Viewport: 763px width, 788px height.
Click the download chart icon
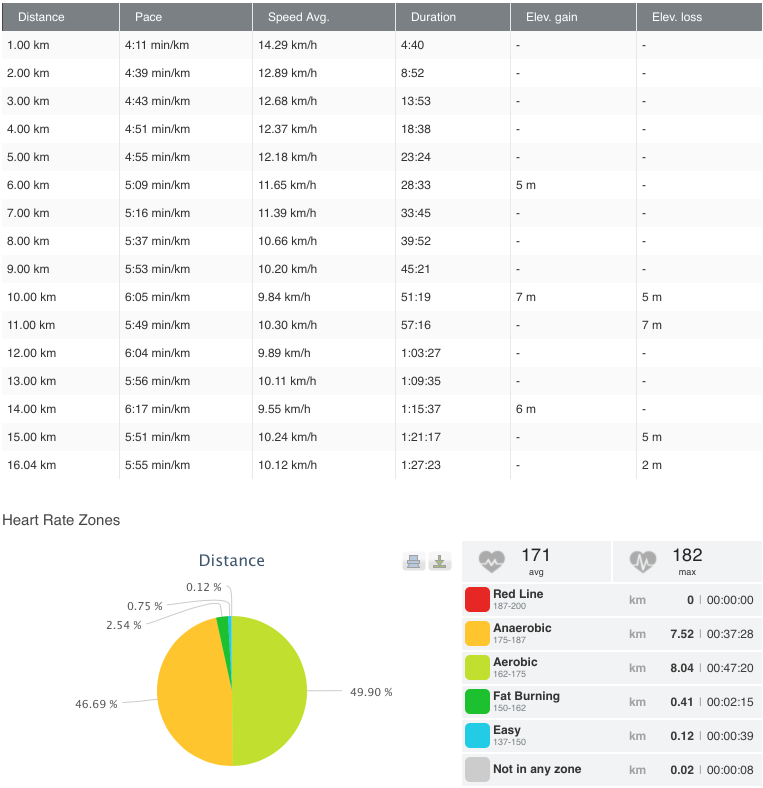pyautogui.click(x=440, y=562)
